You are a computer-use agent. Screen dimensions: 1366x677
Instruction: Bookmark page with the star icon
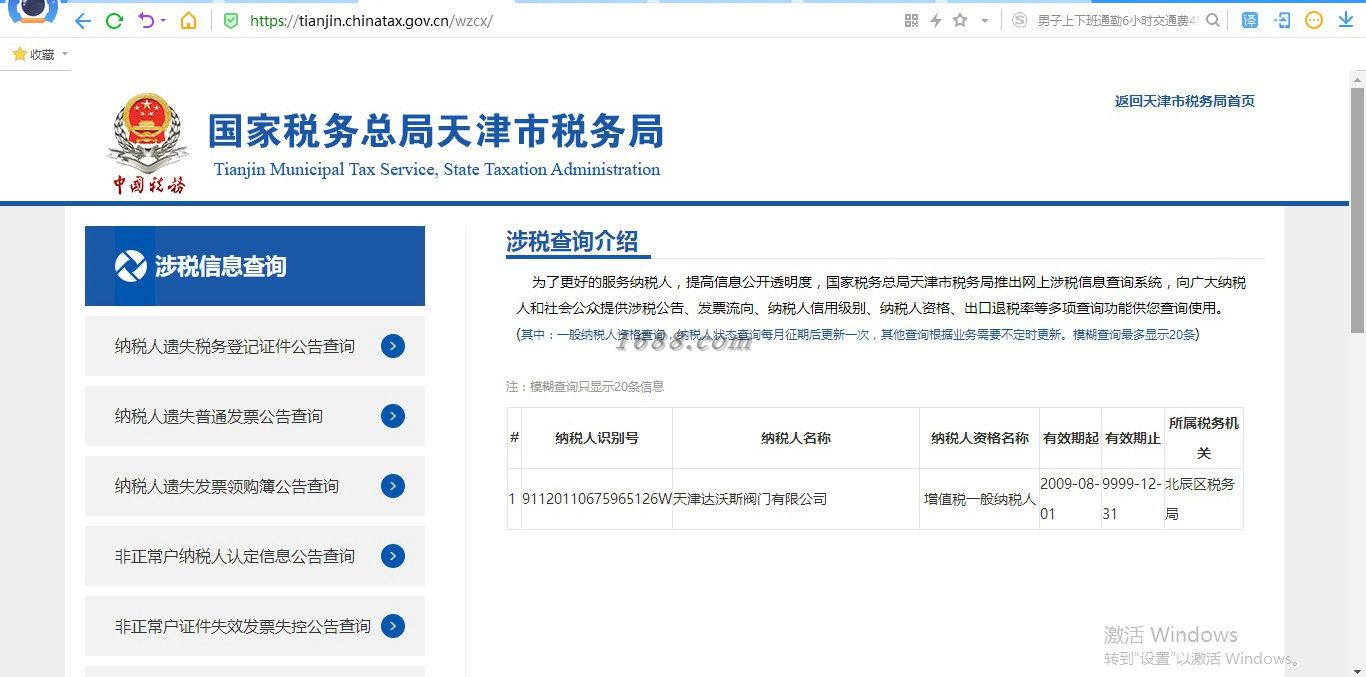[960, 20]
